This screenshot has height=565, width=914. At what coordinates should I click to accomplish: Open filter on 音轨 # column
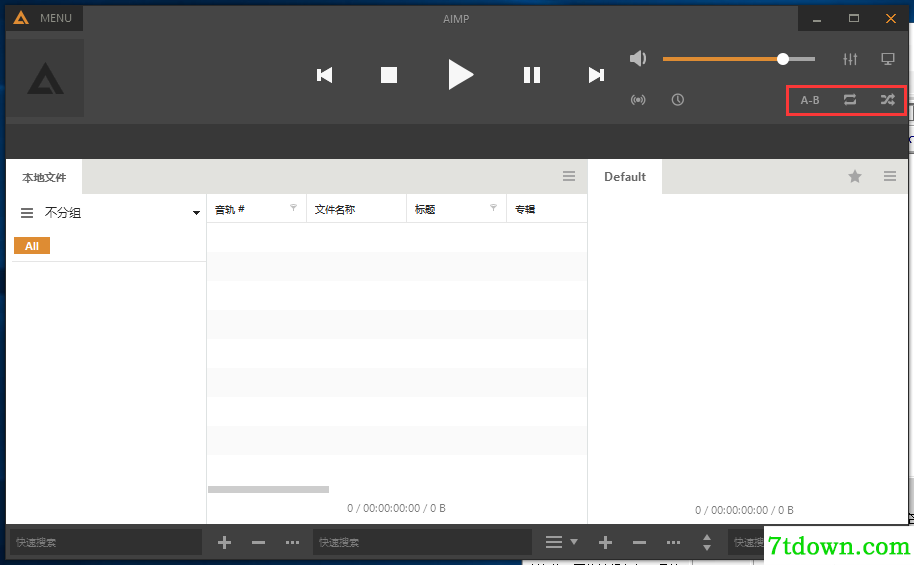(293, 208)
